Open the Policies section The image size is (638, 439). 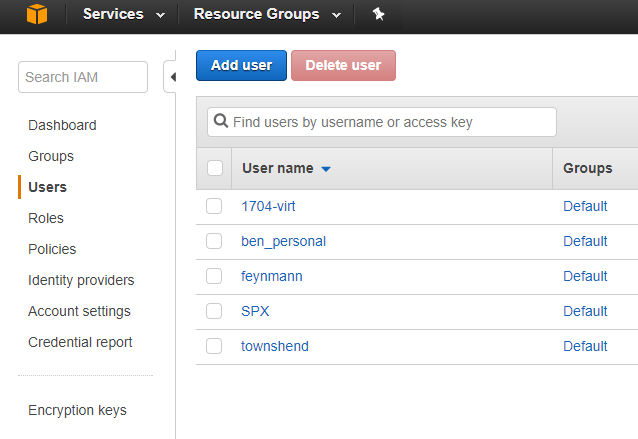[x=52, y=249]
